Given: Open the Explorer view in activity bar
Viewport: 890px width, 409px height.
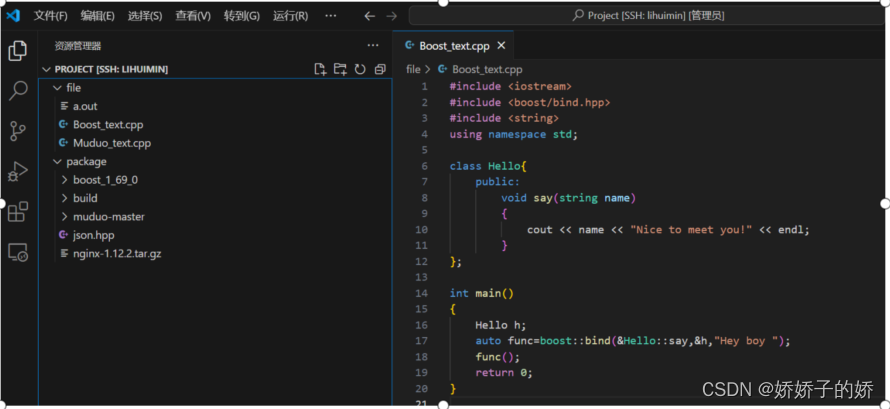Looking at the screenshot, I should pyautogui.click(x=18, y=50).
